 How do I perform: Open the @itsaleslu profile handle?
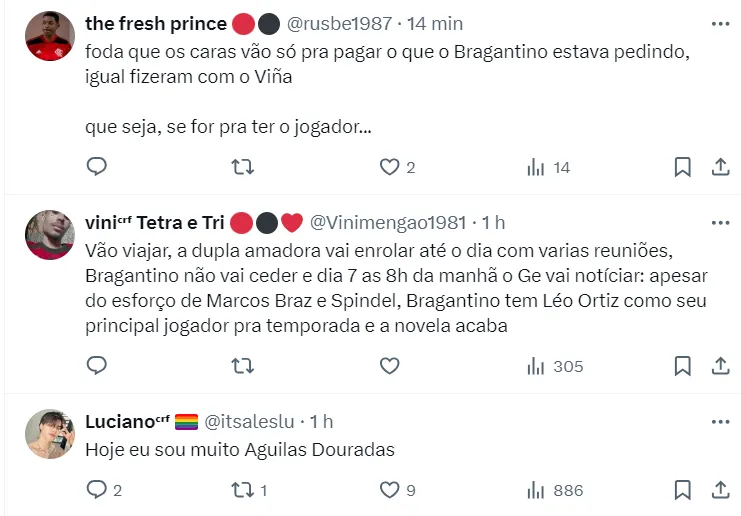coord(254,422)
